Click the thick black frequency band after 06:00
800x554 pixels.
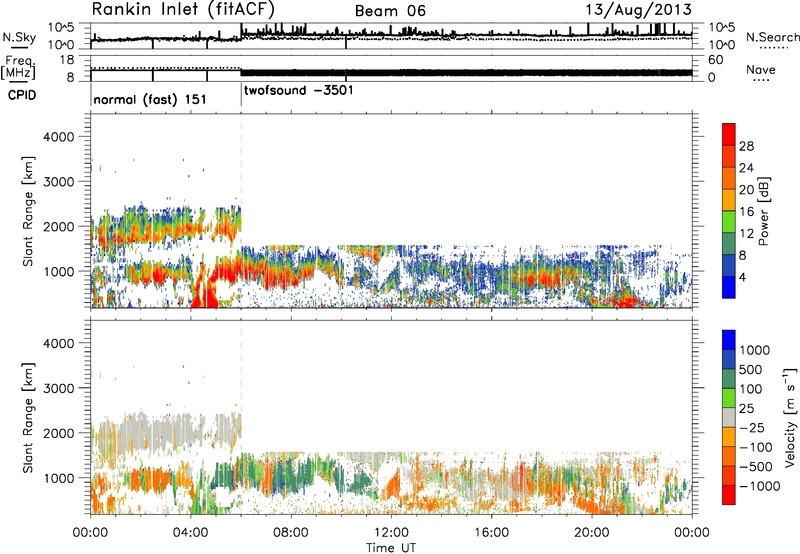point(466,72)
